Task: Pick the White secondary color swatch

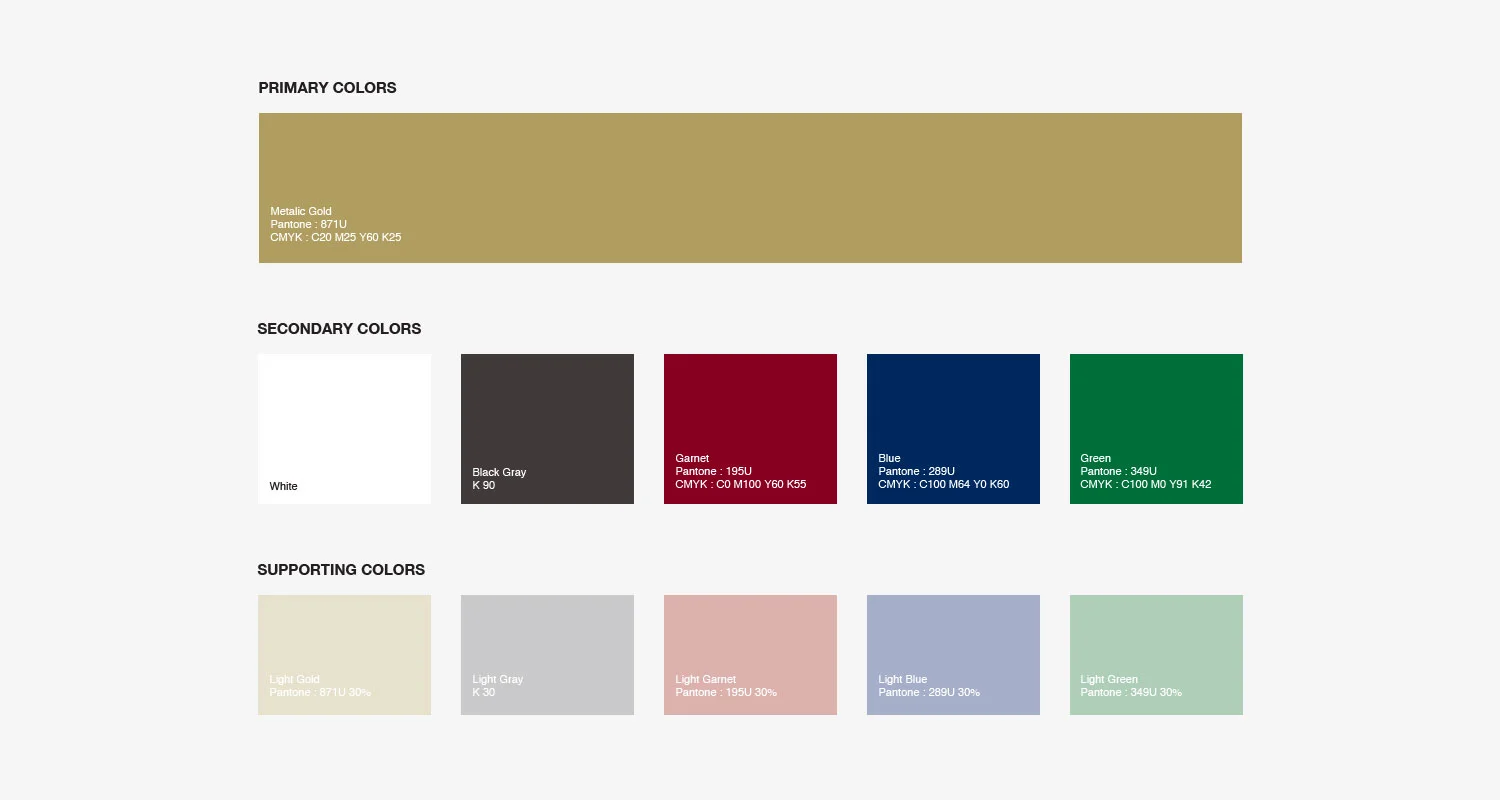Action: [344, 429]
